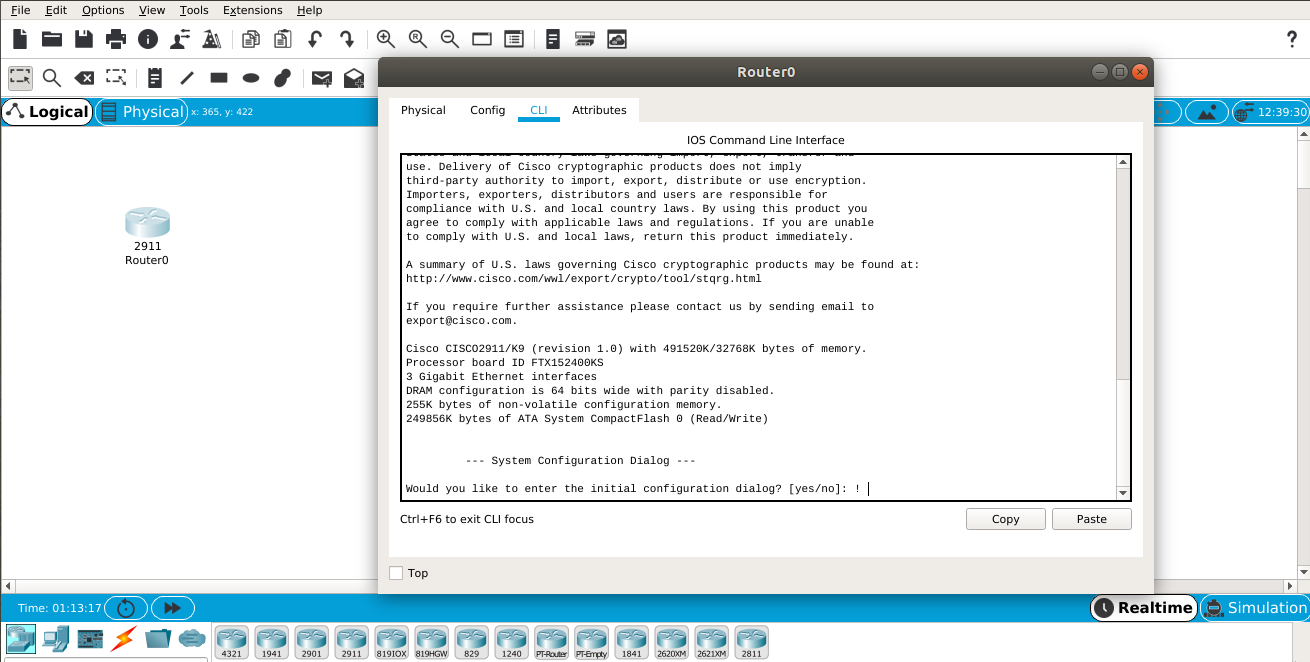Select the CLI tab
This screenshot has height=662, width=1310.
click(x=539, y=110)
